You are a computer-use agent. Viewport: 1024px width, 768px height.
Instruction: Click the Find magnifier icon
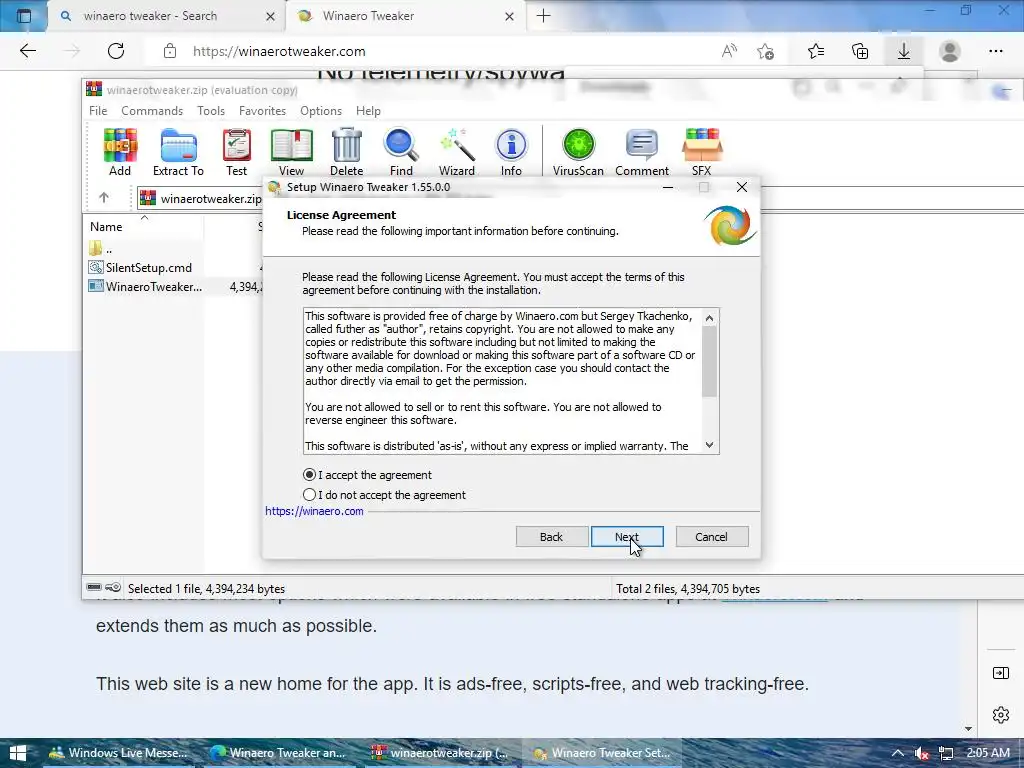coord(401,152)
